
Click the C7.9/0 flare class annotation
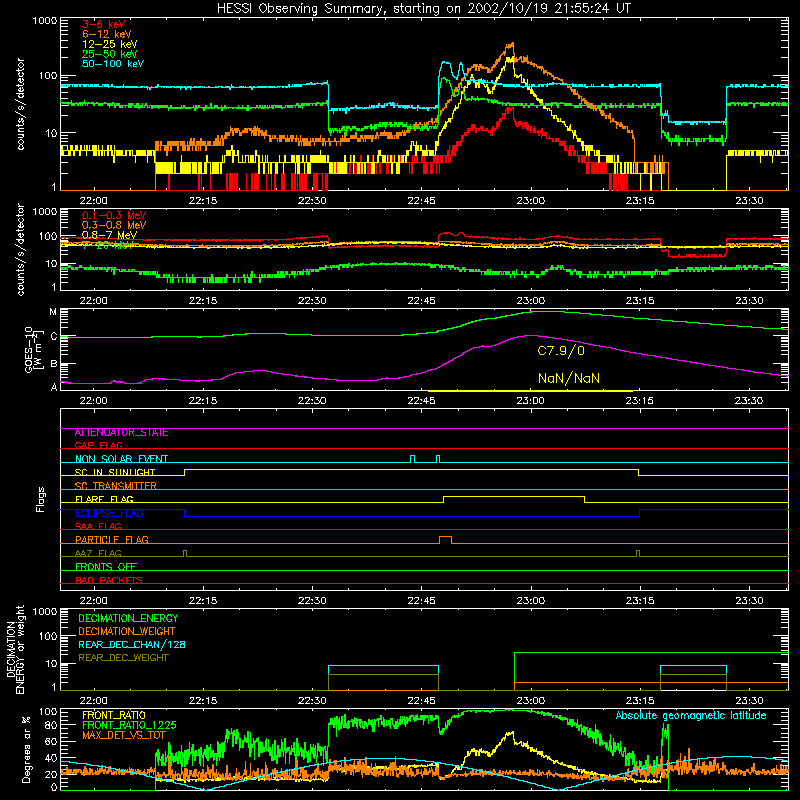click(561, 351)
